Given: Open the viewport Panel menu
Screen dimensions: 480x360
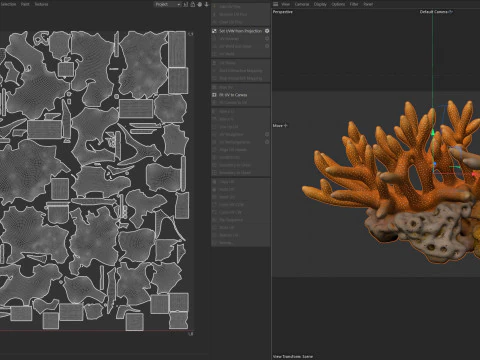Looking at the screenshot, I should pyautogui.click(x=368, y=4).
